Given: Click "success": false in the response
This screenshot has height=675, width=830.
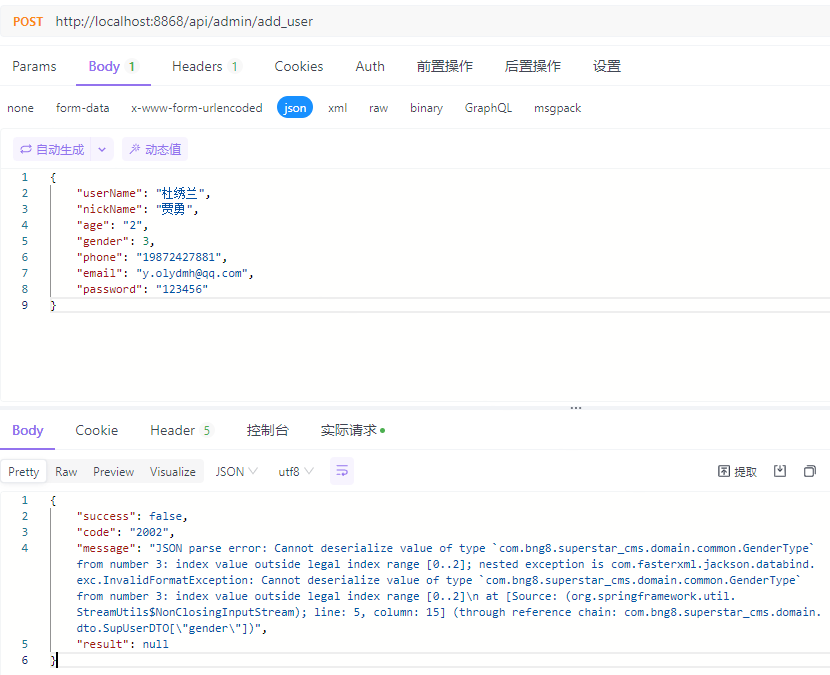Looking at the screenshot, I should coord(132,516).
